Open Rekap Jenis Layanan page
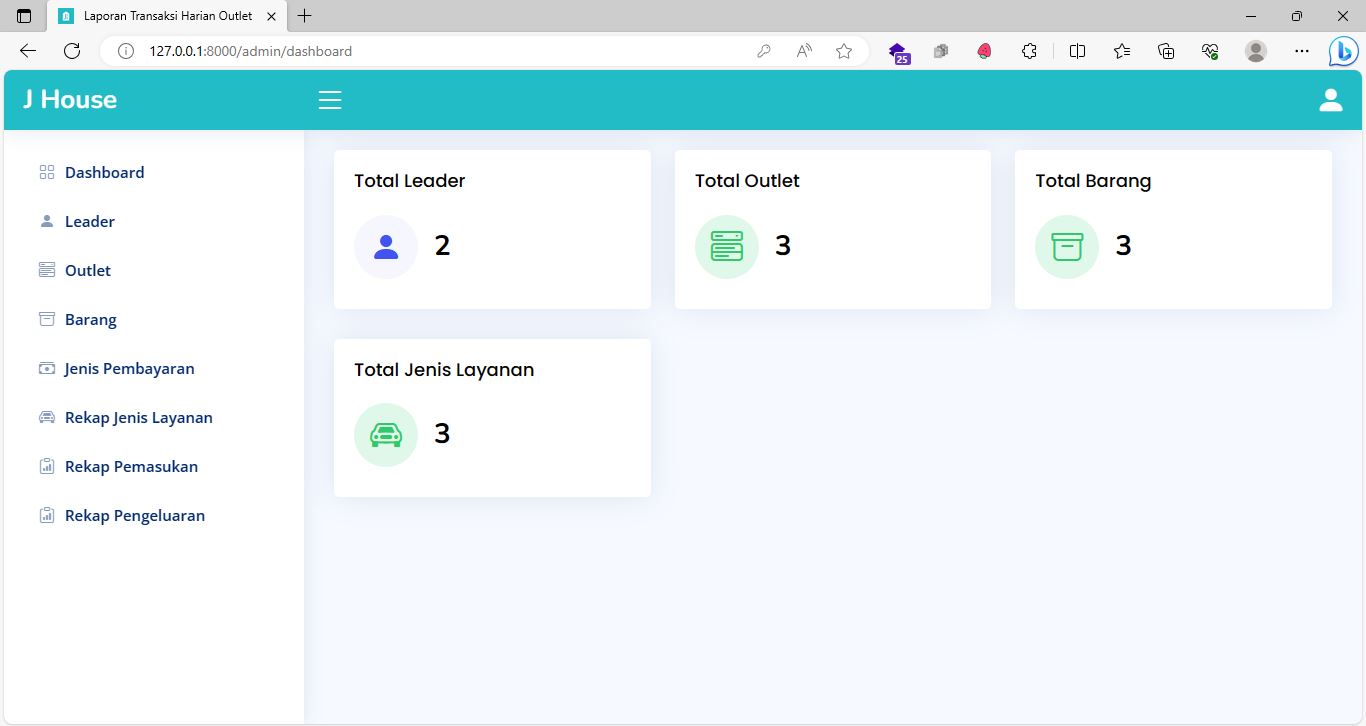The height and width of the screenshot is (726, 1366). [x=138, y=417]
